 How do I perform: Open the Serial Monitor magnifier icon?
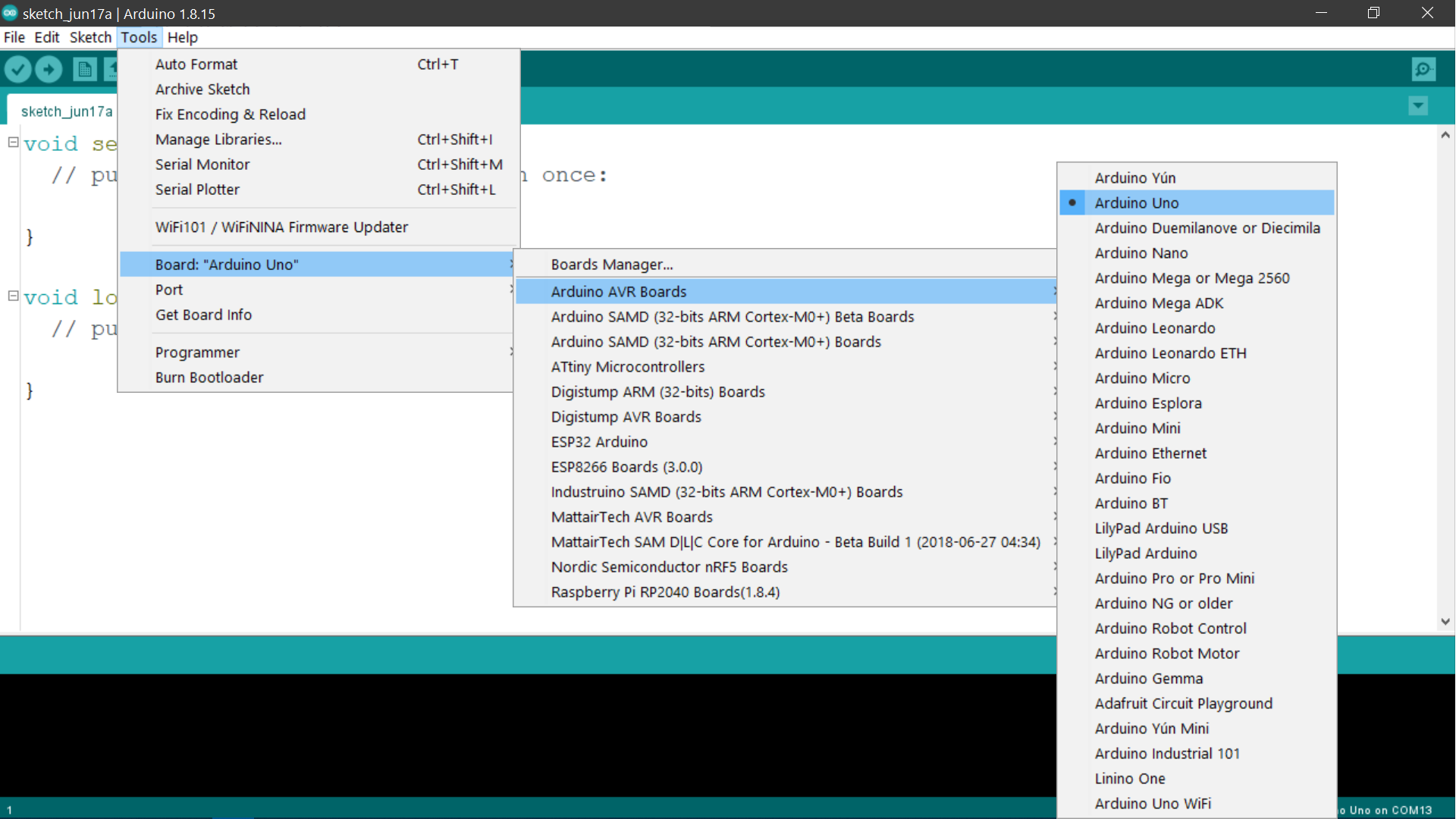click(x=1423, y=70)
